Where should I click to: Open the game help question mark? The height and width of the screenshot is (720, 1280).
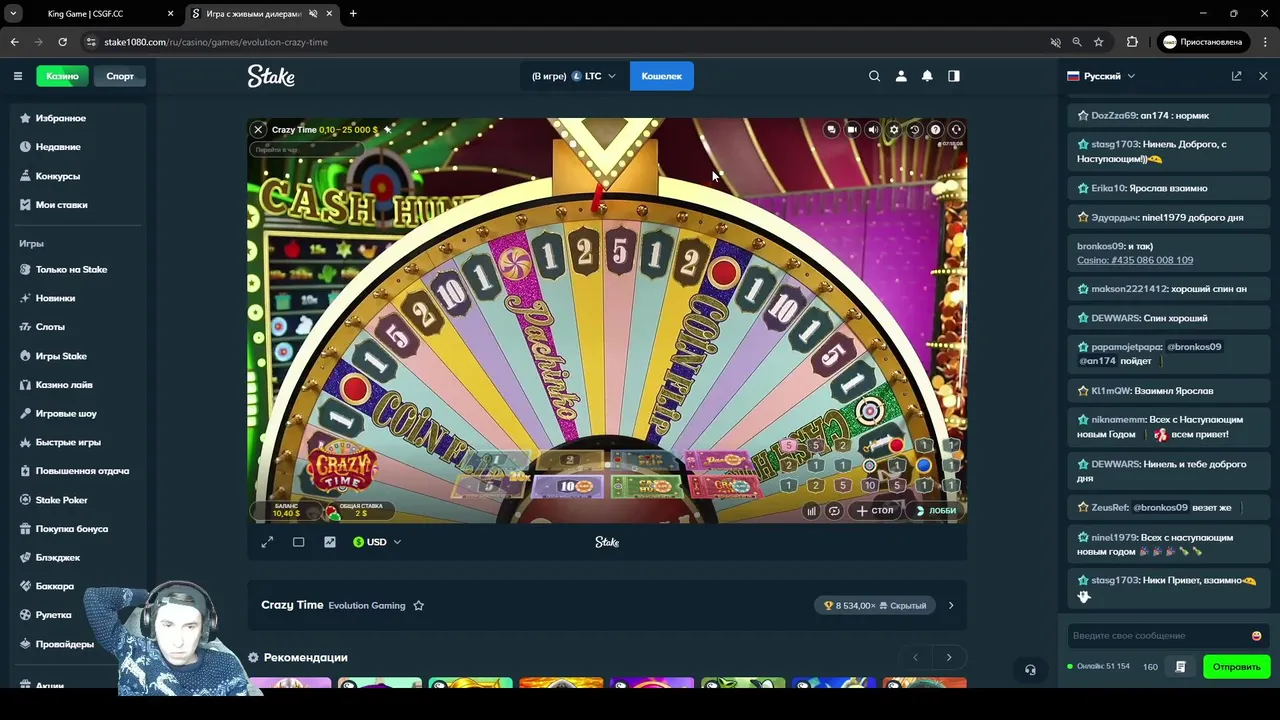tap(935, 129)
